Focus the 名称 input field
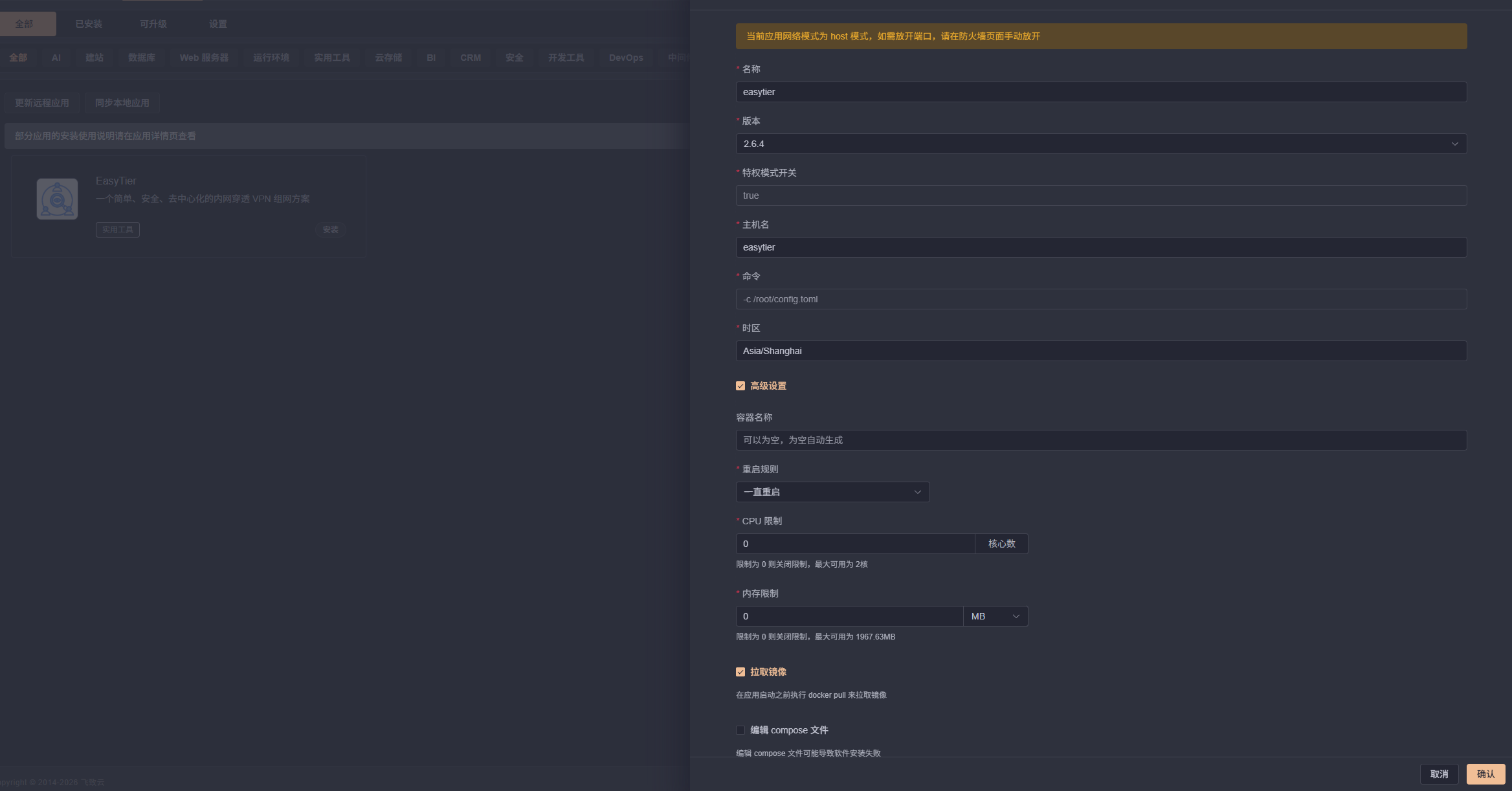 click(1101, 92)
